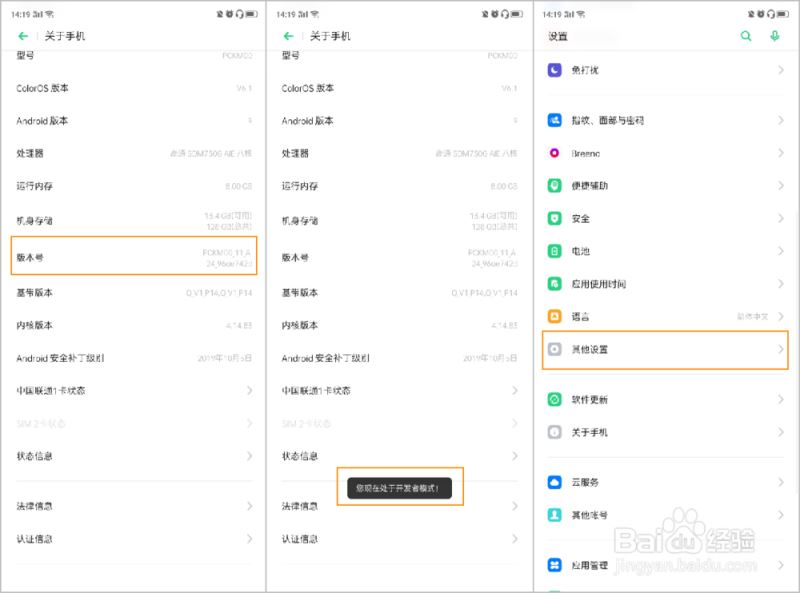Open 便捷辅助 settings entry

coord(665,186)
